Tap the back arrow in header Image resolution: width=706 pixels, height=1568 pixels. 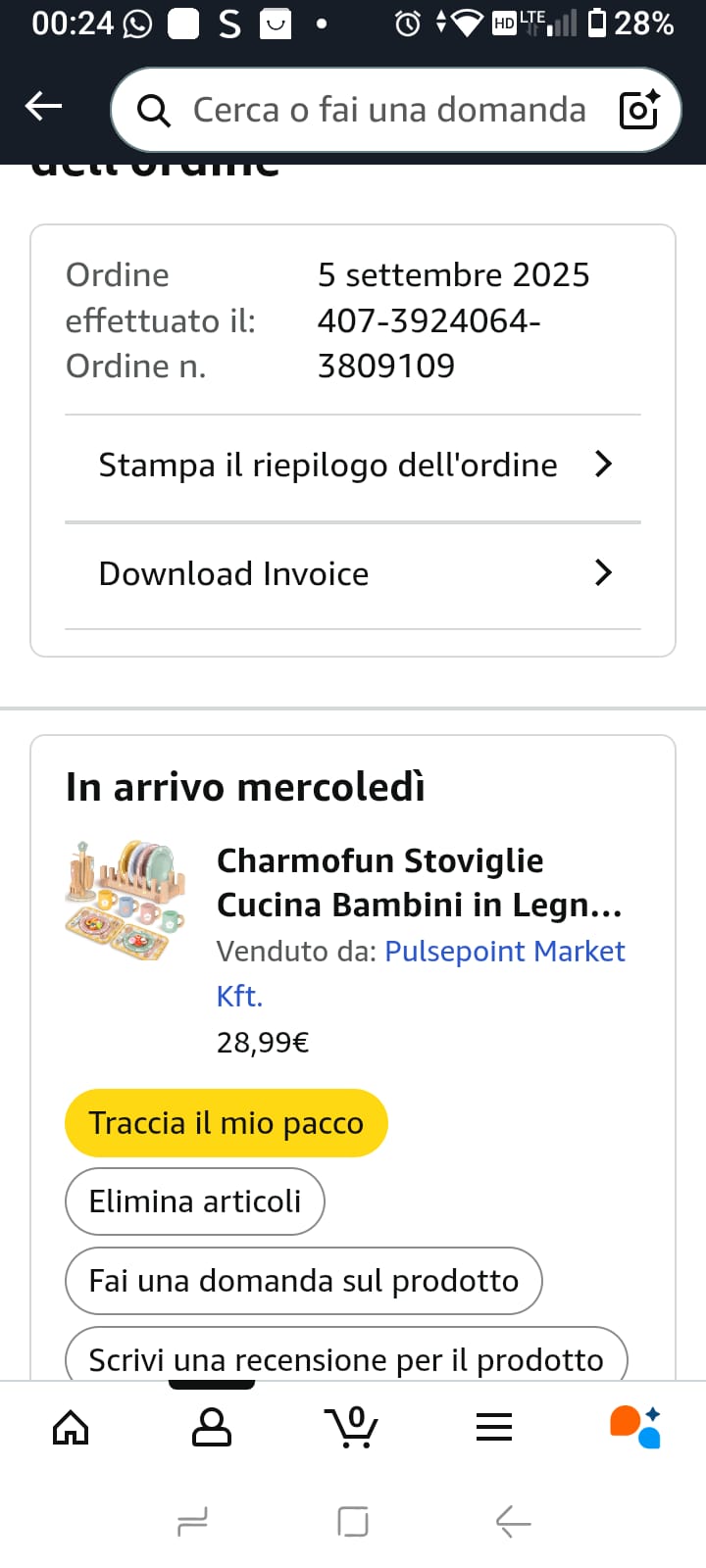tap(43, 106)
